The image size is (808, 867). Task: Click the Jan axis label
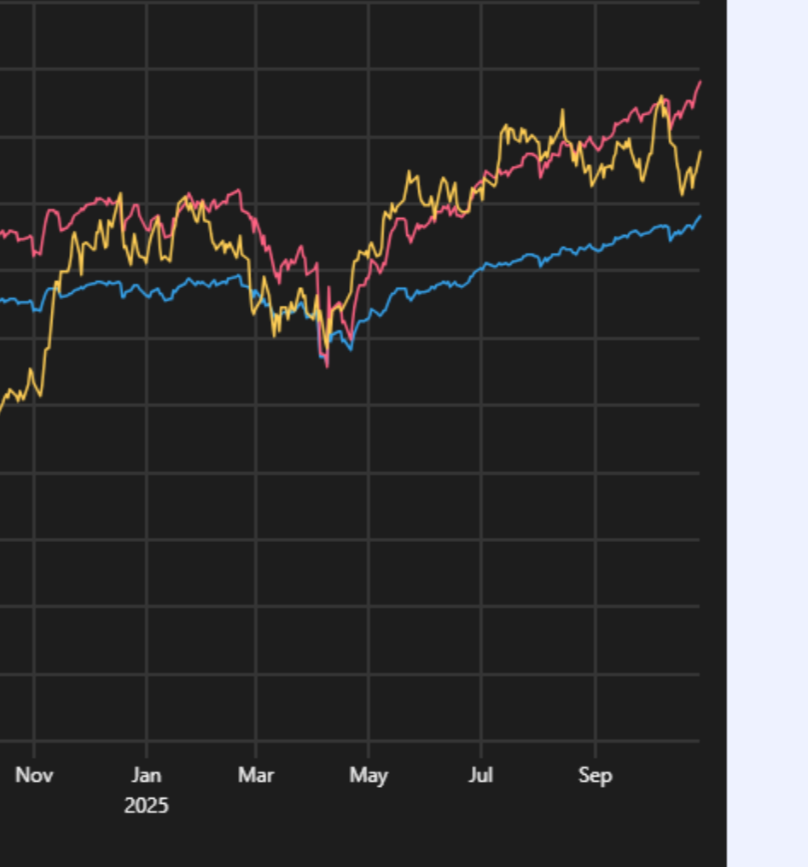tap(147, 775)
